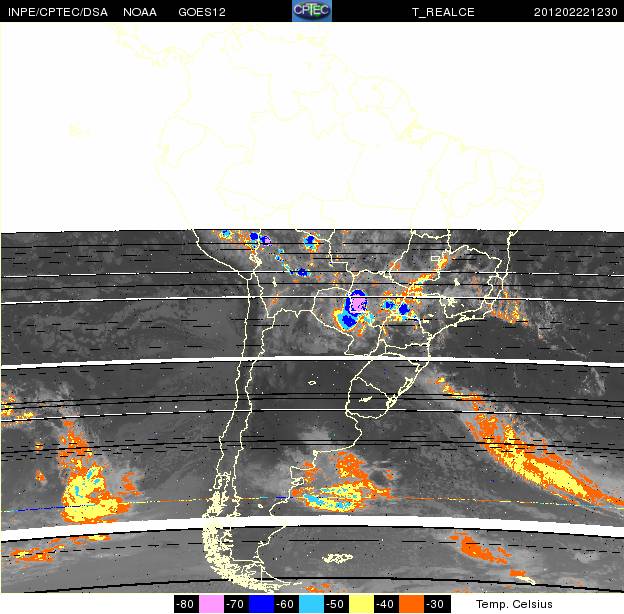The height and width of the screenshot is (614, 624).
Task: Click the INPE/CPTEC/DSA header text
Action: pos(58,12)
